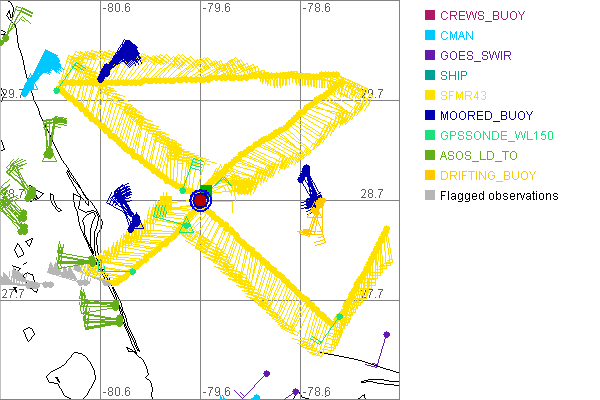Select the GPSSONDE_WL150 legend label

497,136
